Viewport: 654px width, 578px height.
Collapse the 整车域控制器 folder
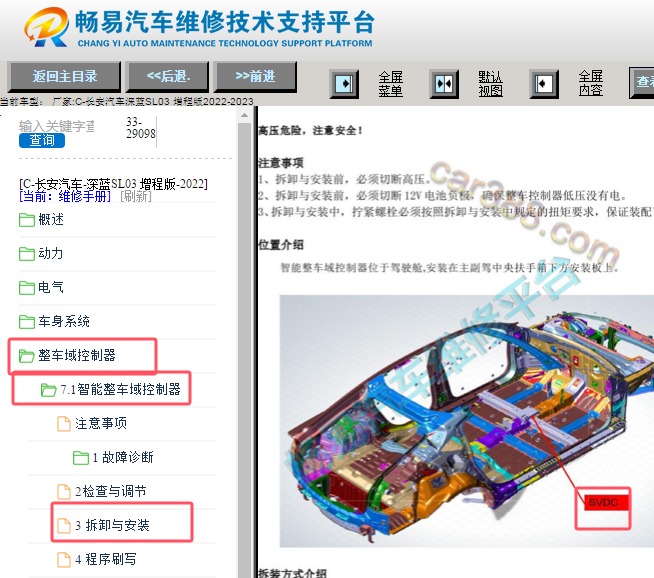pyautogui.click(x=77, y=355)
